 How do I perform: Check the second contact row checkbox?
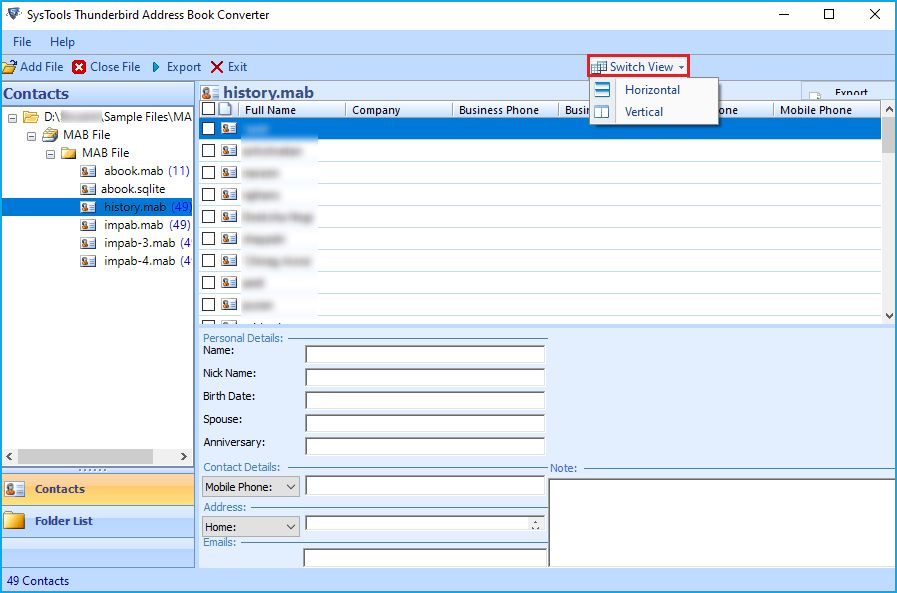pos(208,150)
